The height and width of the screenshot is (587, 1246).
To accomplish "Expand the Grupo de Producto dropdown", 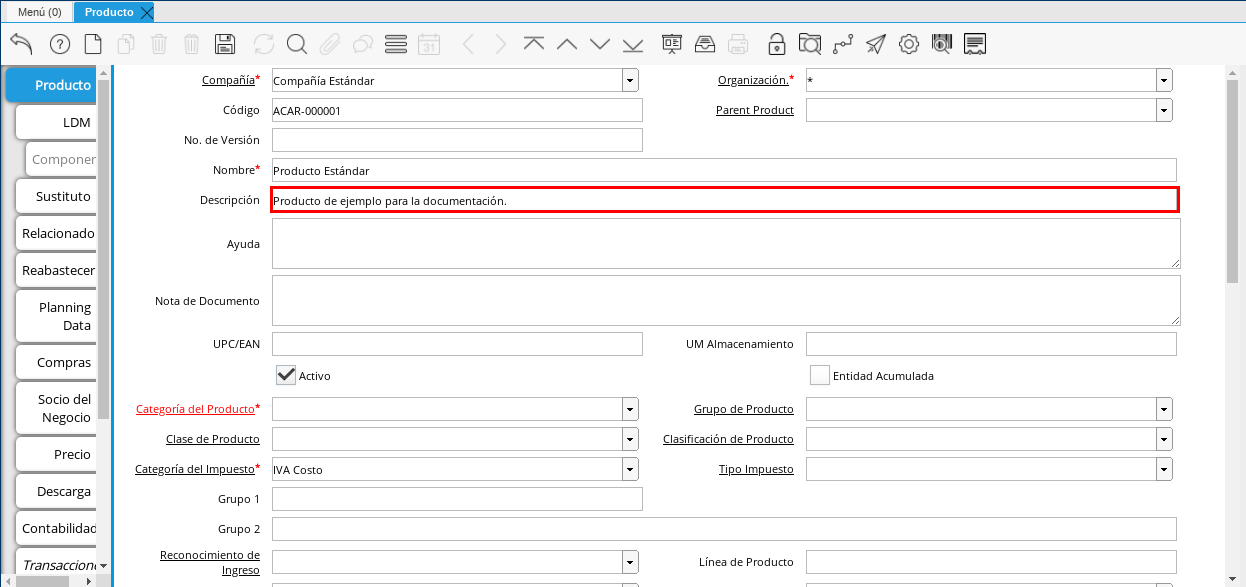I will tap(1164, 409).
